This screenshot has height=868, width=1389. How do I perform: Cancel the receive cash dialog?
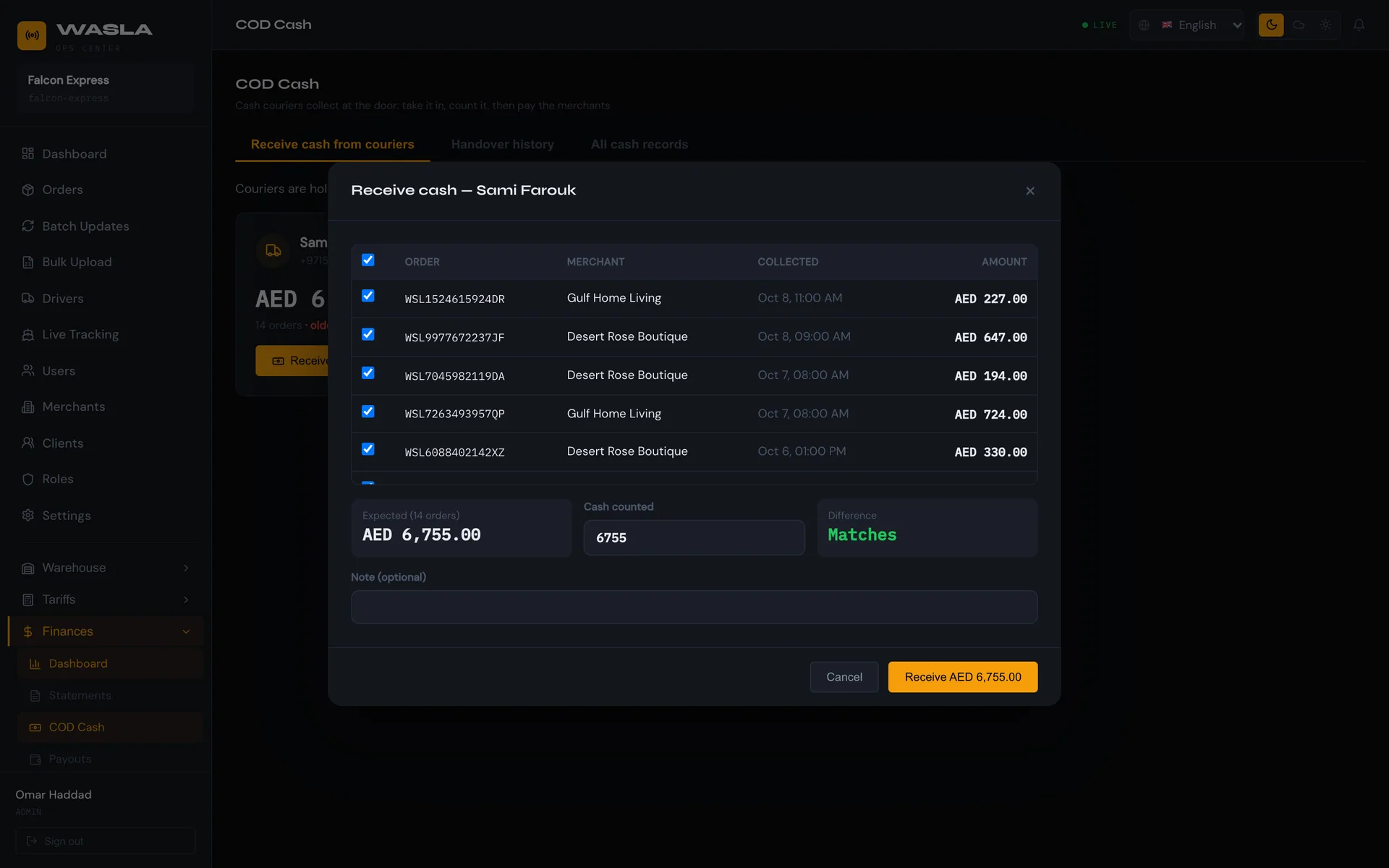844,677
